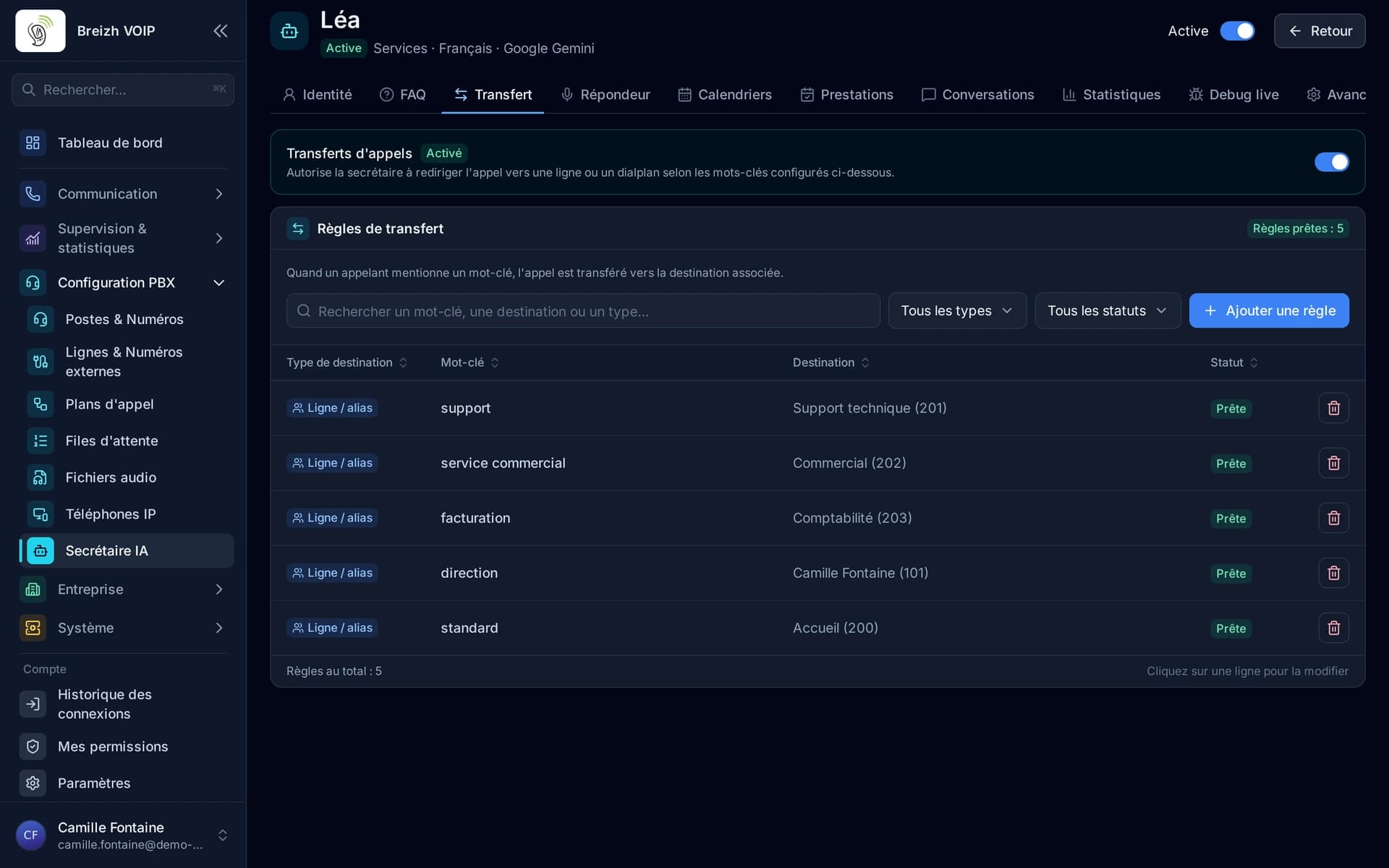Open the Tous les types dropdown
The image size is (1389, 868).
pyautogui.click(x=957, y=310)
